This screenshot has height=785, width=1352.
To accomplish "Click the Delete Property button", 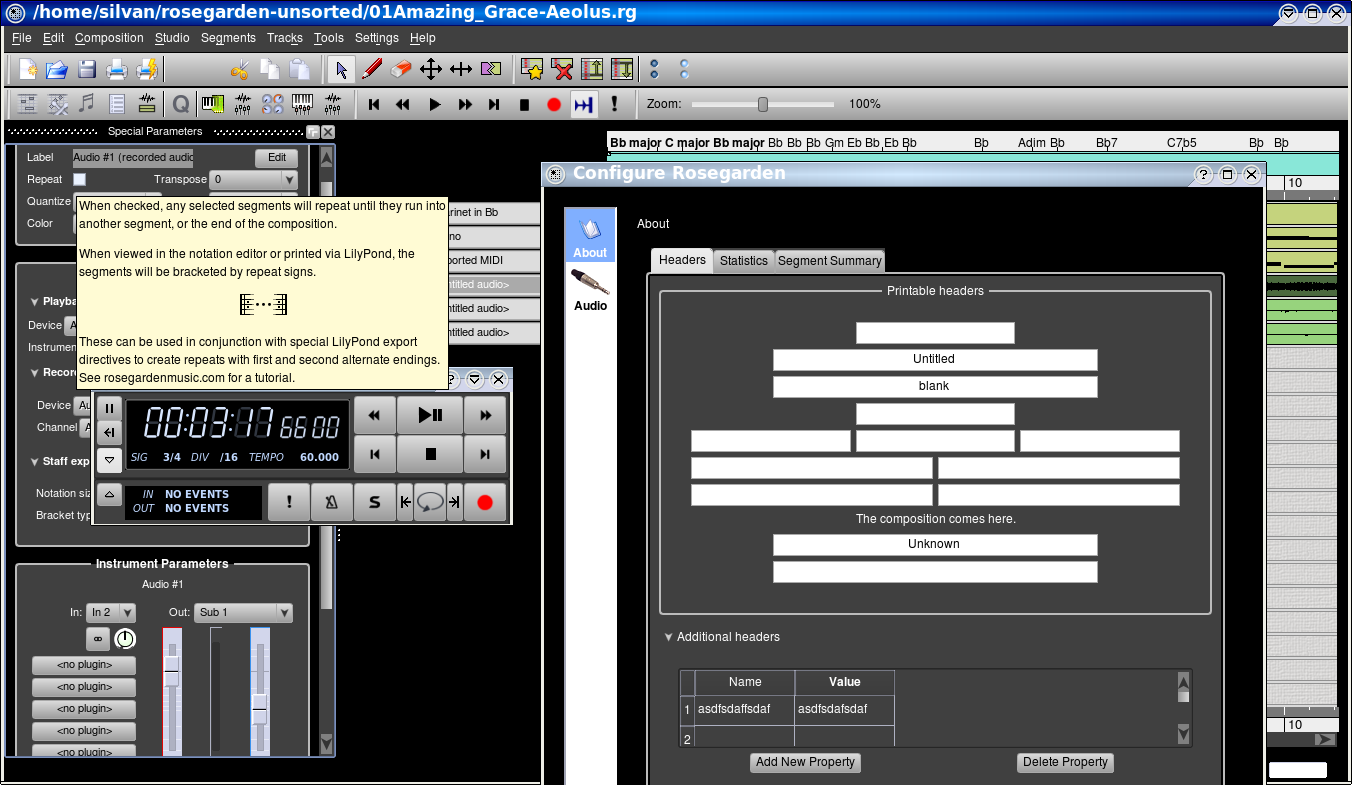I will (1065, 762).
